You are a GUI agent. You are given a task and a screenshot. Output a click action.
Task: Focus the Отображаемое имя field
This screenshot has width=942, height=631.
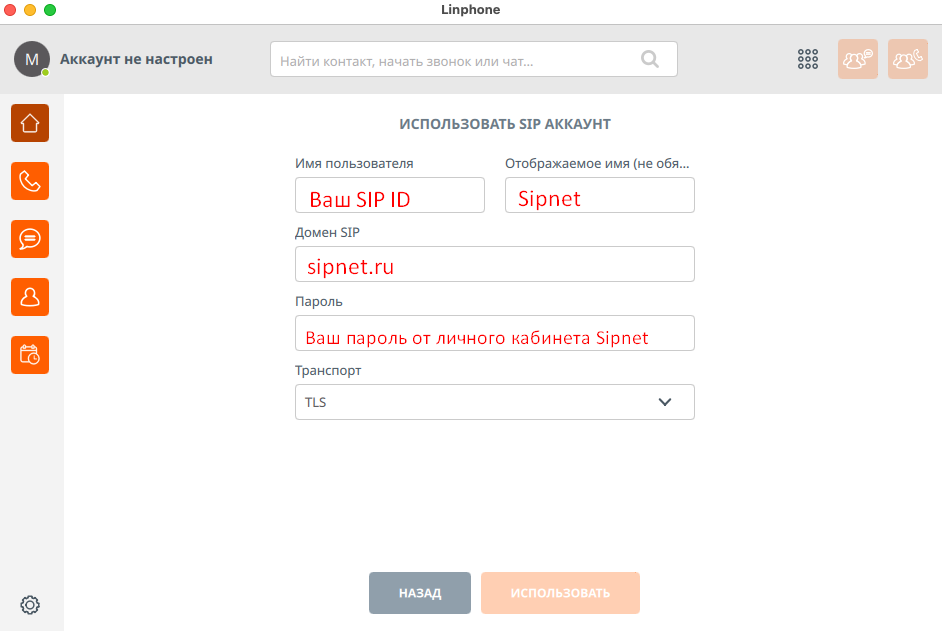coord(600,196)
